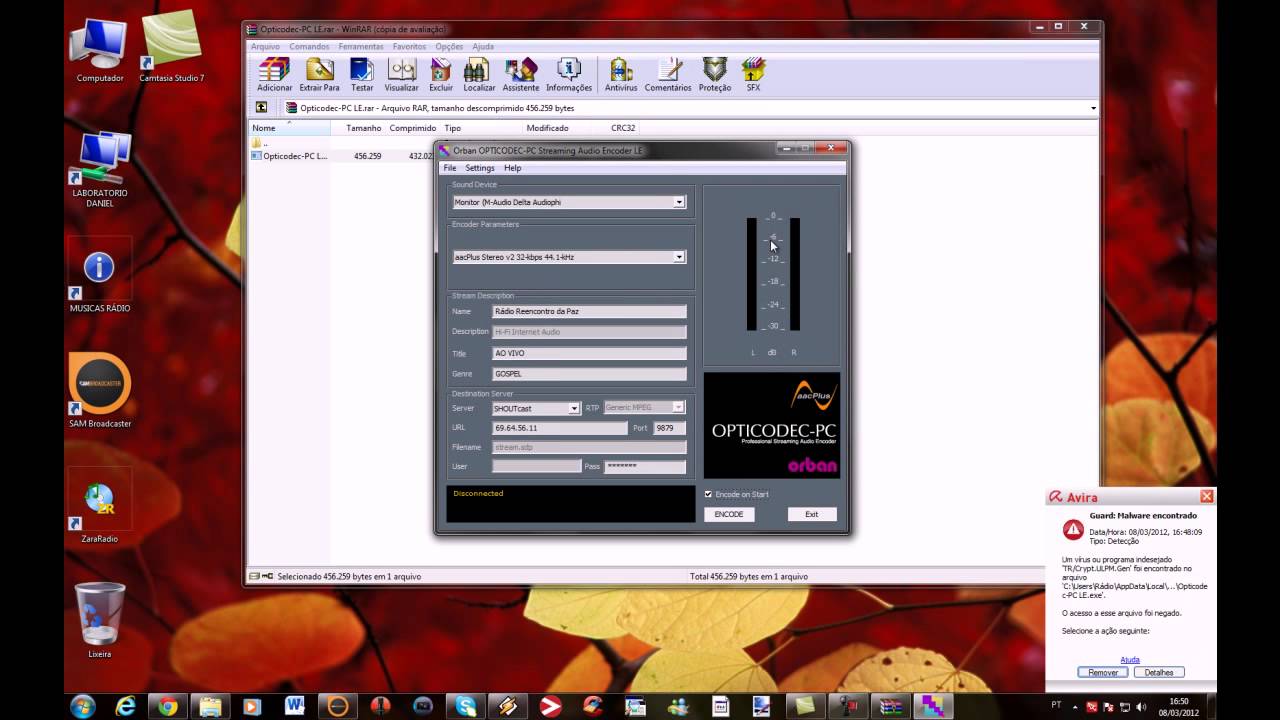The height and width of the screenshot is (720, 1280).
Task: Open File menu in OPTICODEC-PC
Action: click(450, 168)
